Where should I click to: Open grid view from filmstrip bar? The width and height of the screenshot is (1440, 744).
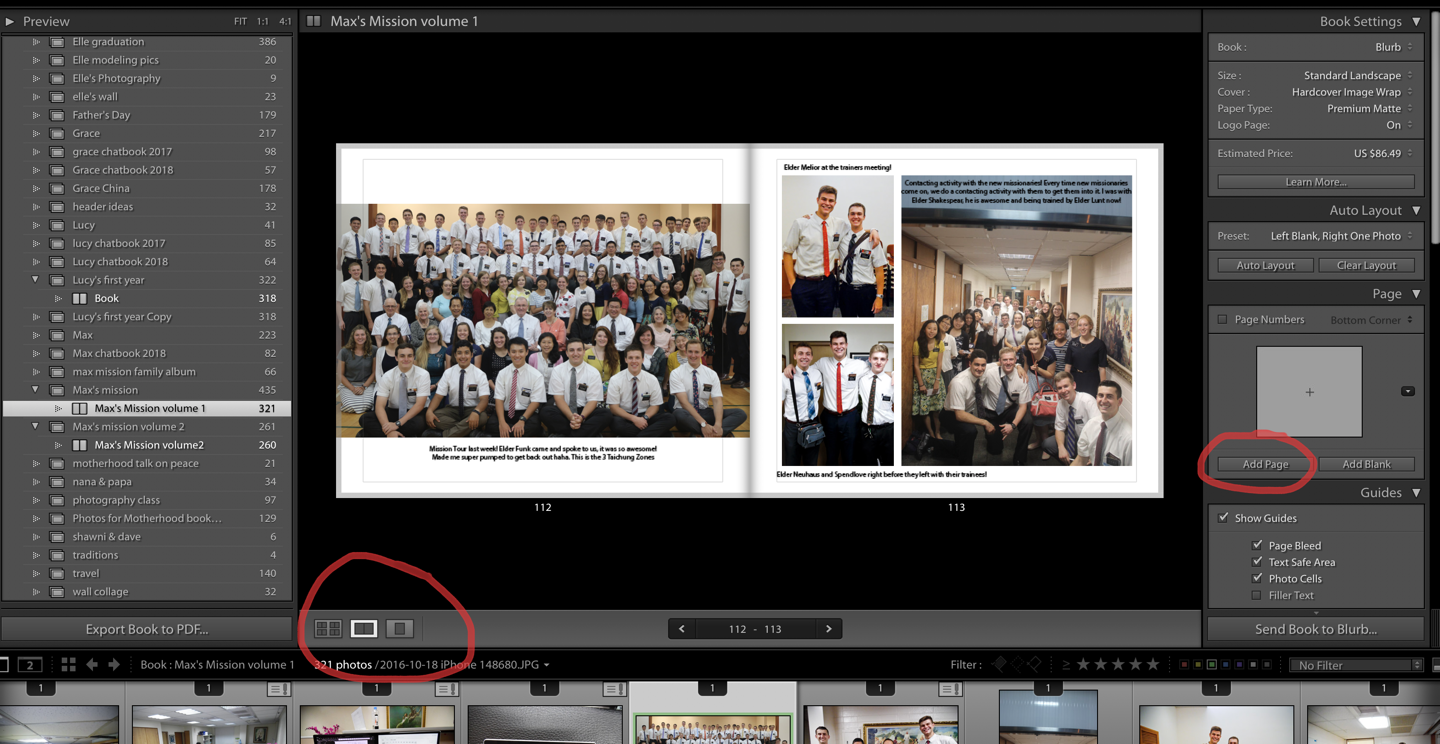[68, 664]
